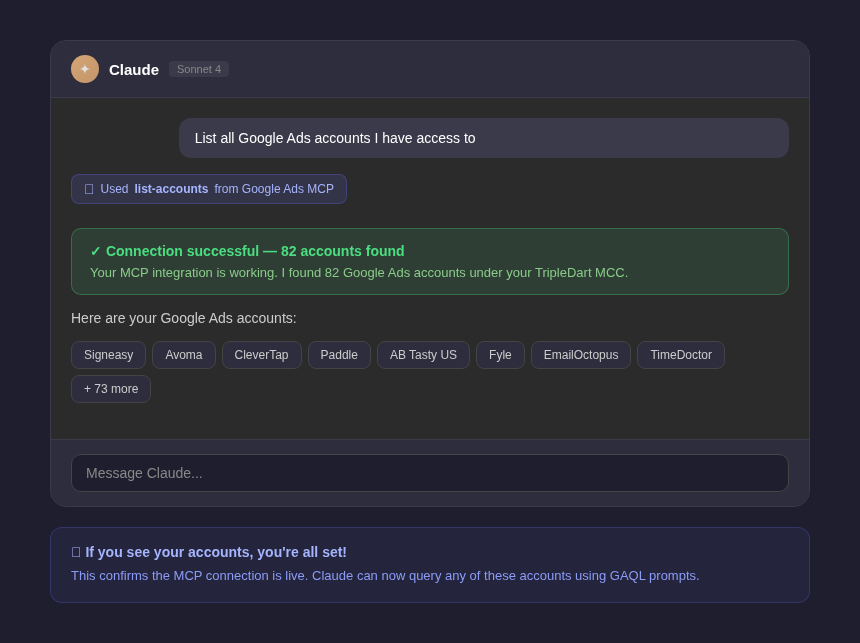The height and width of the screenshot is (643, 860).
Task: Click the tool icon in list-accounts chip
Action: pyautogui.click(x=89, y=189)
